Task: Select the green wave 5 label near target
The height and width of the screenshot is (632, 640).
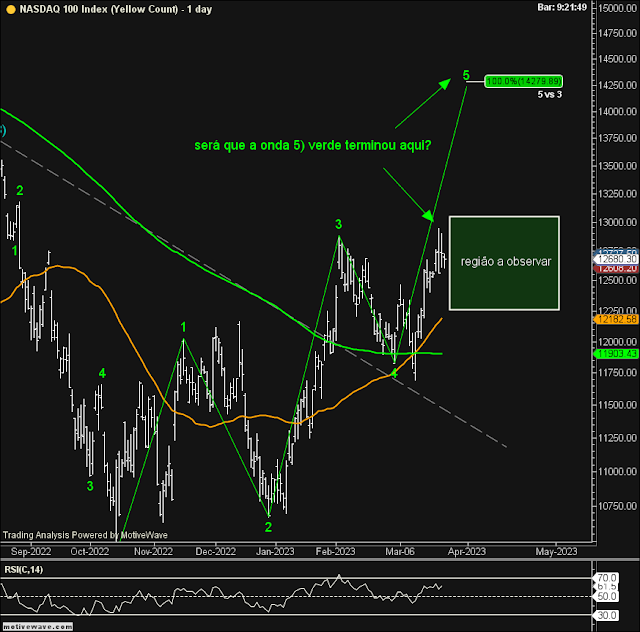Action: click(x=466, y=75)
